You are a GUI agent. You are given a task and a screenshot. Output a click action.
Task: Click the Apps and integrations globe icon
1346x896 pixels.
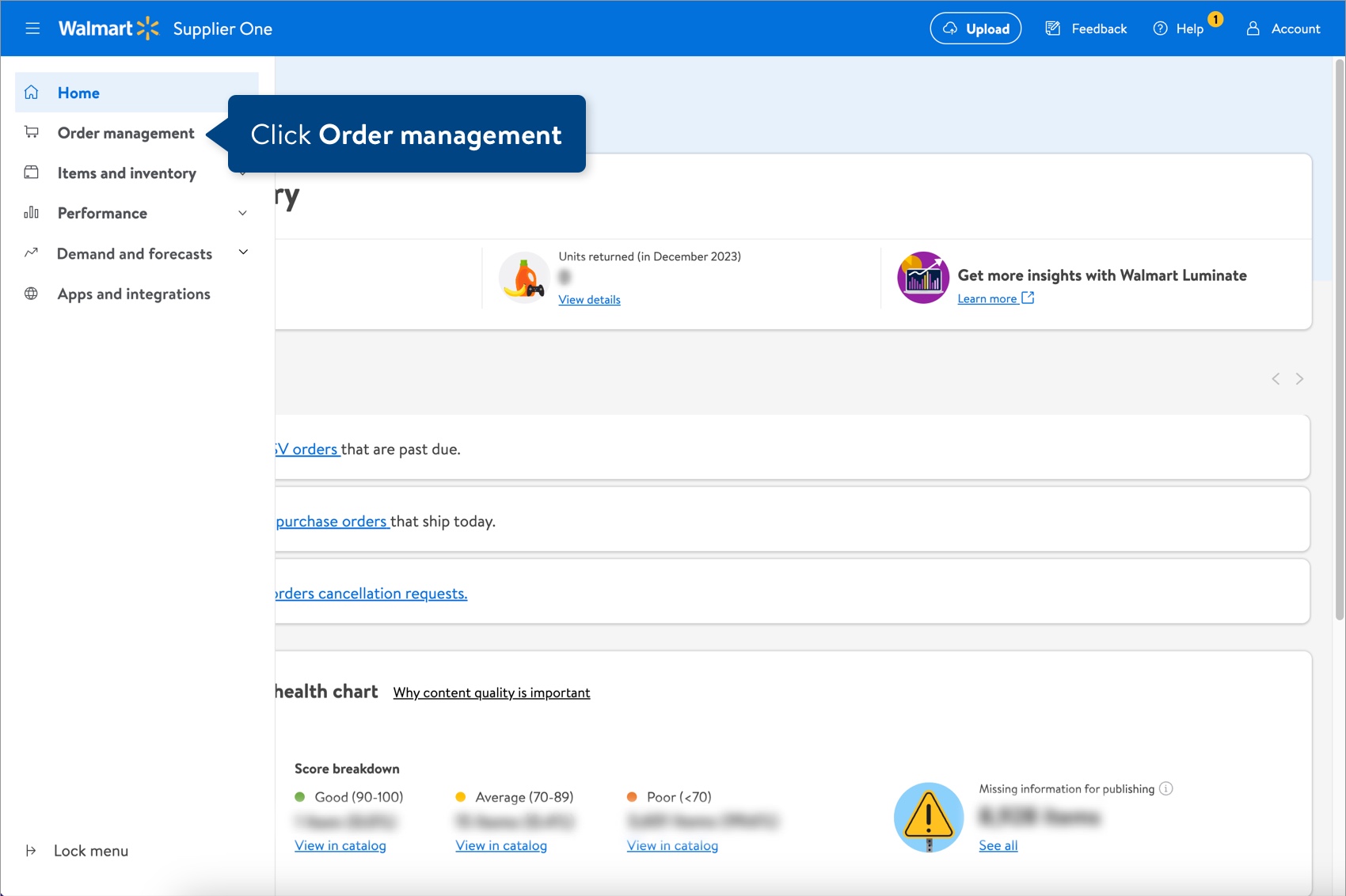[x=31, y=293]
